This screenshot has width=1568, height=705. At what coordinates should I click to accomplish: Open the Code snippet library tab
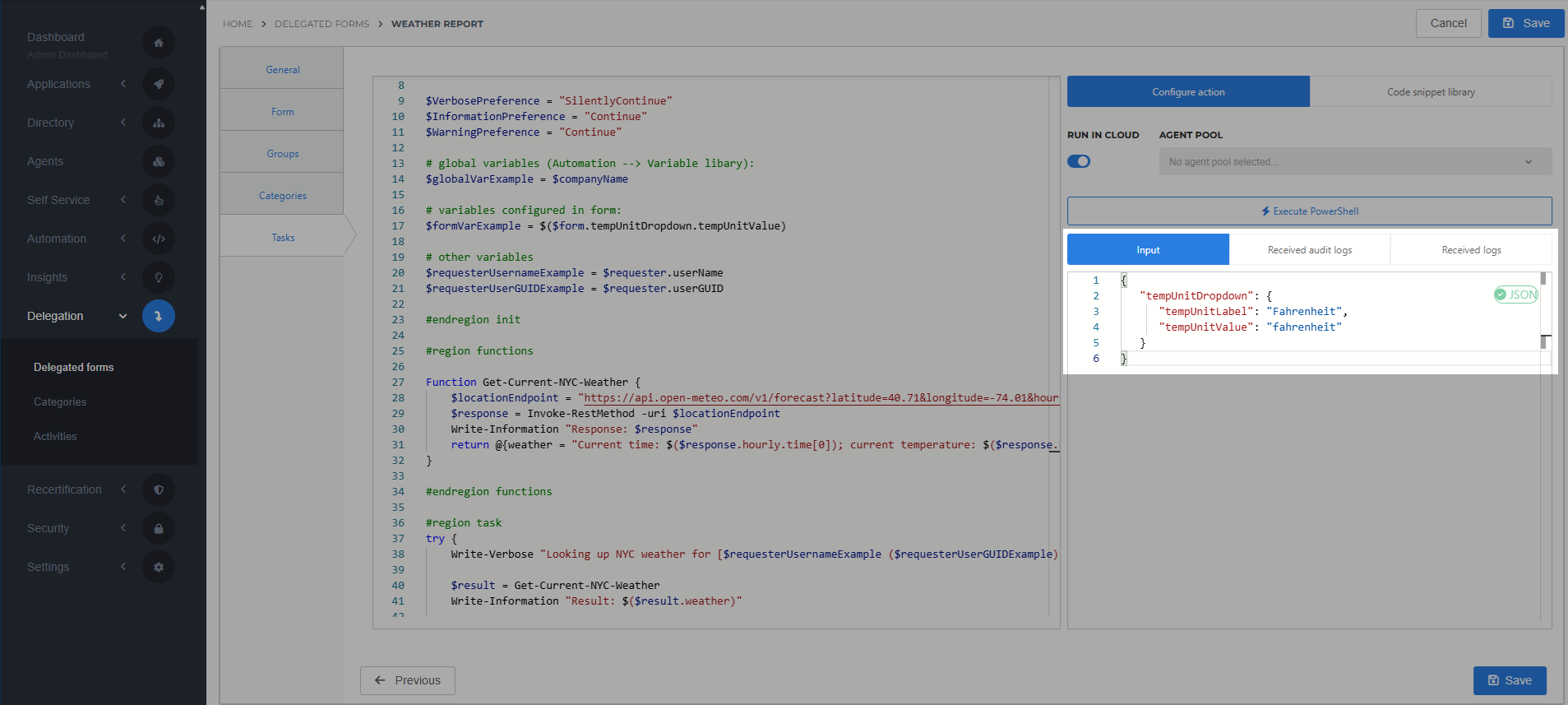tap(1430, 92)
